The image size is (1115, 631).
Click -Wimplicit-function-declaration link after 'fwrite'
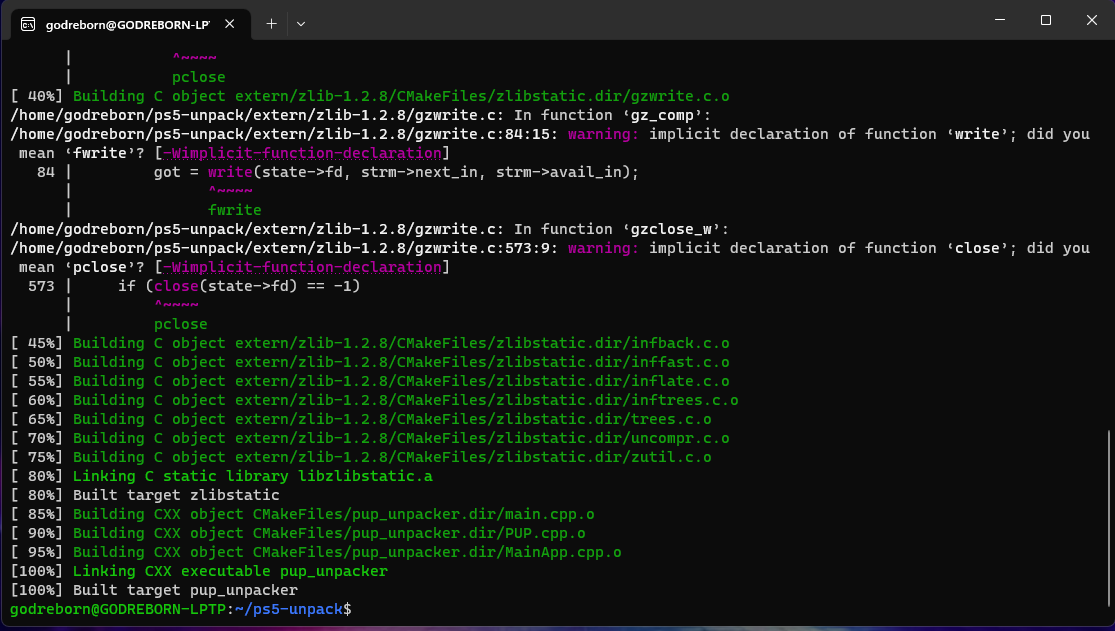tap(302, 154)
